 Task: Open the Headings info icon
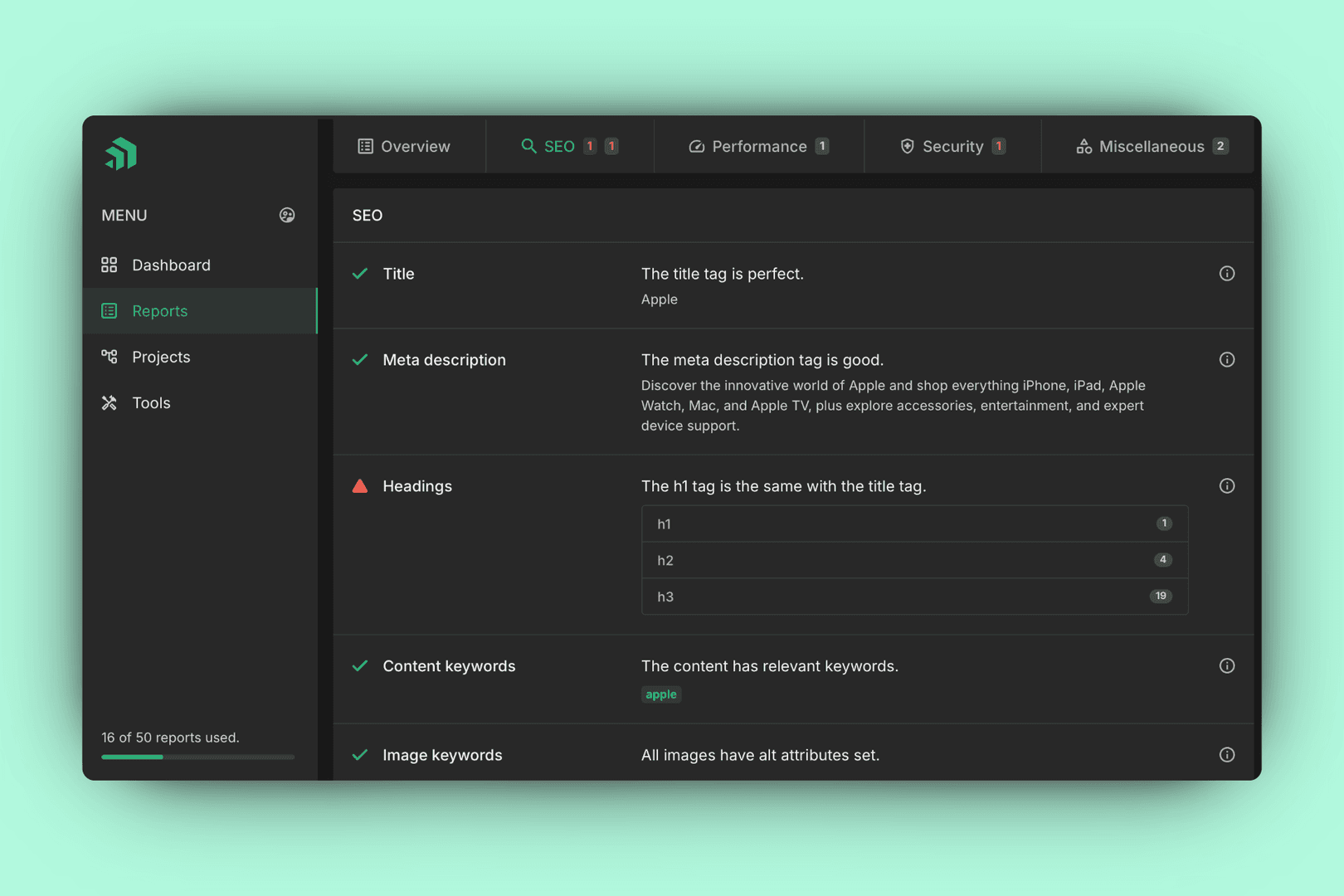tap(1227, 486)
